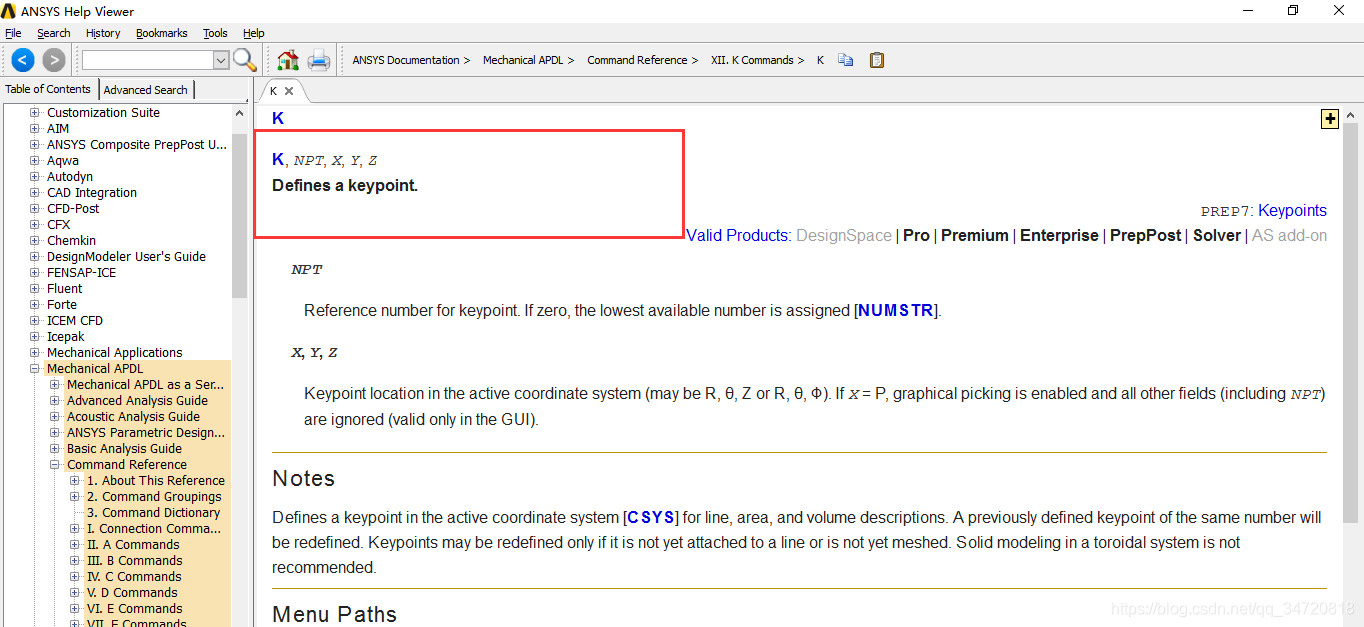This screenshot has height=627, width=1364.
Task: Open ANSYS Composite PrepPost item
Action: point(137,145)
